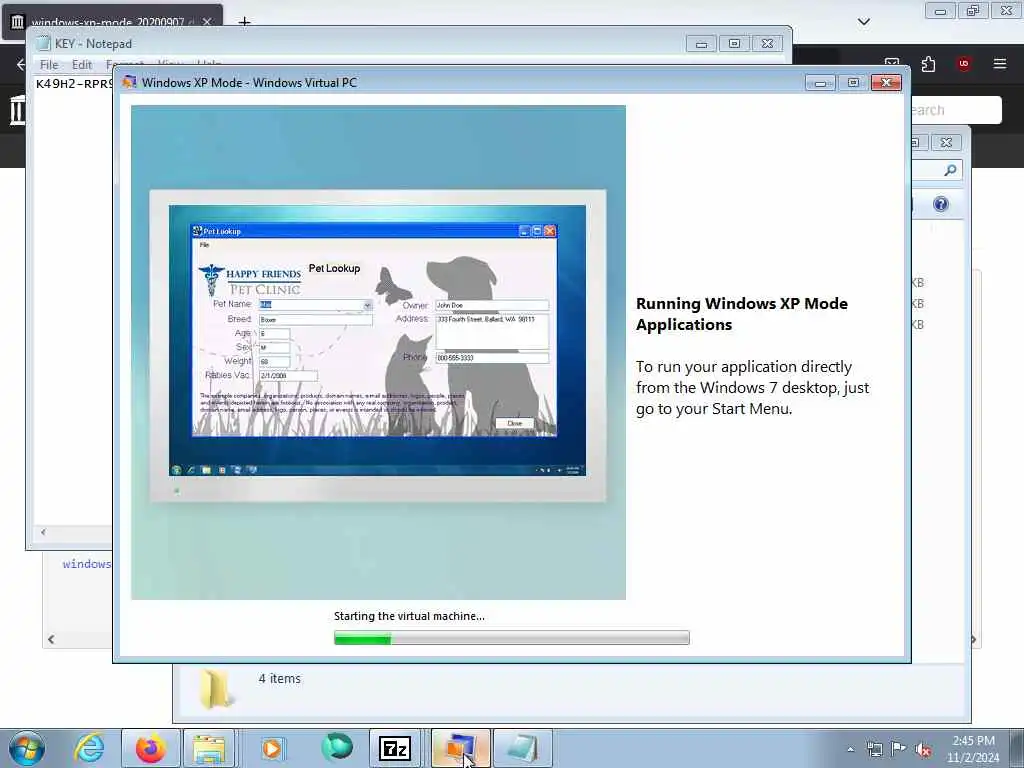Click the Explorer search magnifier icon
The image size is (1024, 768).
[951, 170]
